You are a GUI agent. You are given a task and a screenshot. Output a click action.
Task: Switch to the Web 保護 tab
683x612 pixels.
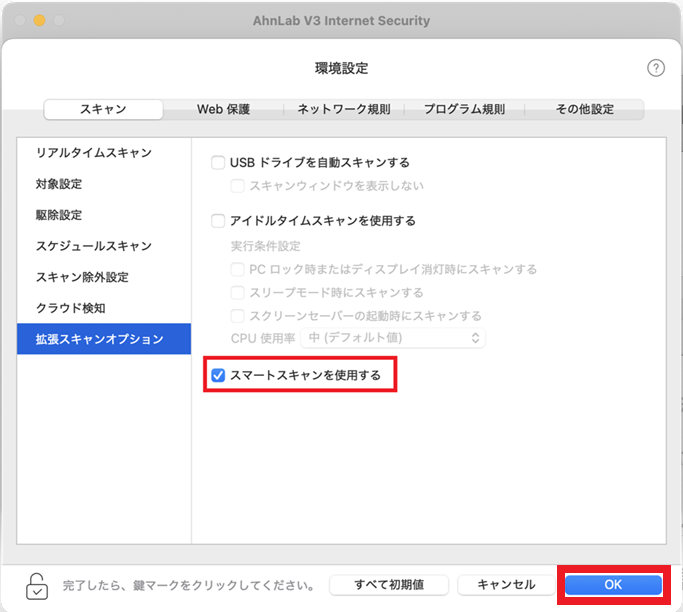[x=223, y=109]
